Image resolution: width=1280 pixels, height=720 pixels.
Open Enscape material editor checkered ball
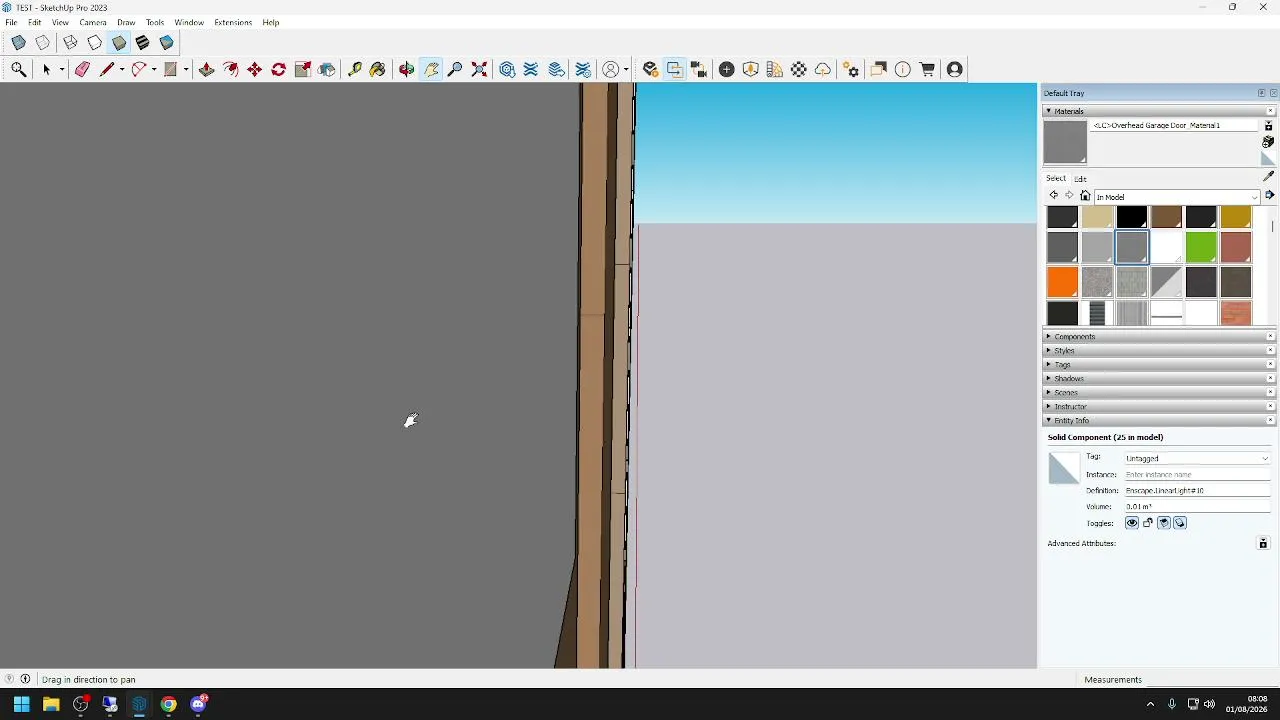pyautogui.click(x=799, y=69)
